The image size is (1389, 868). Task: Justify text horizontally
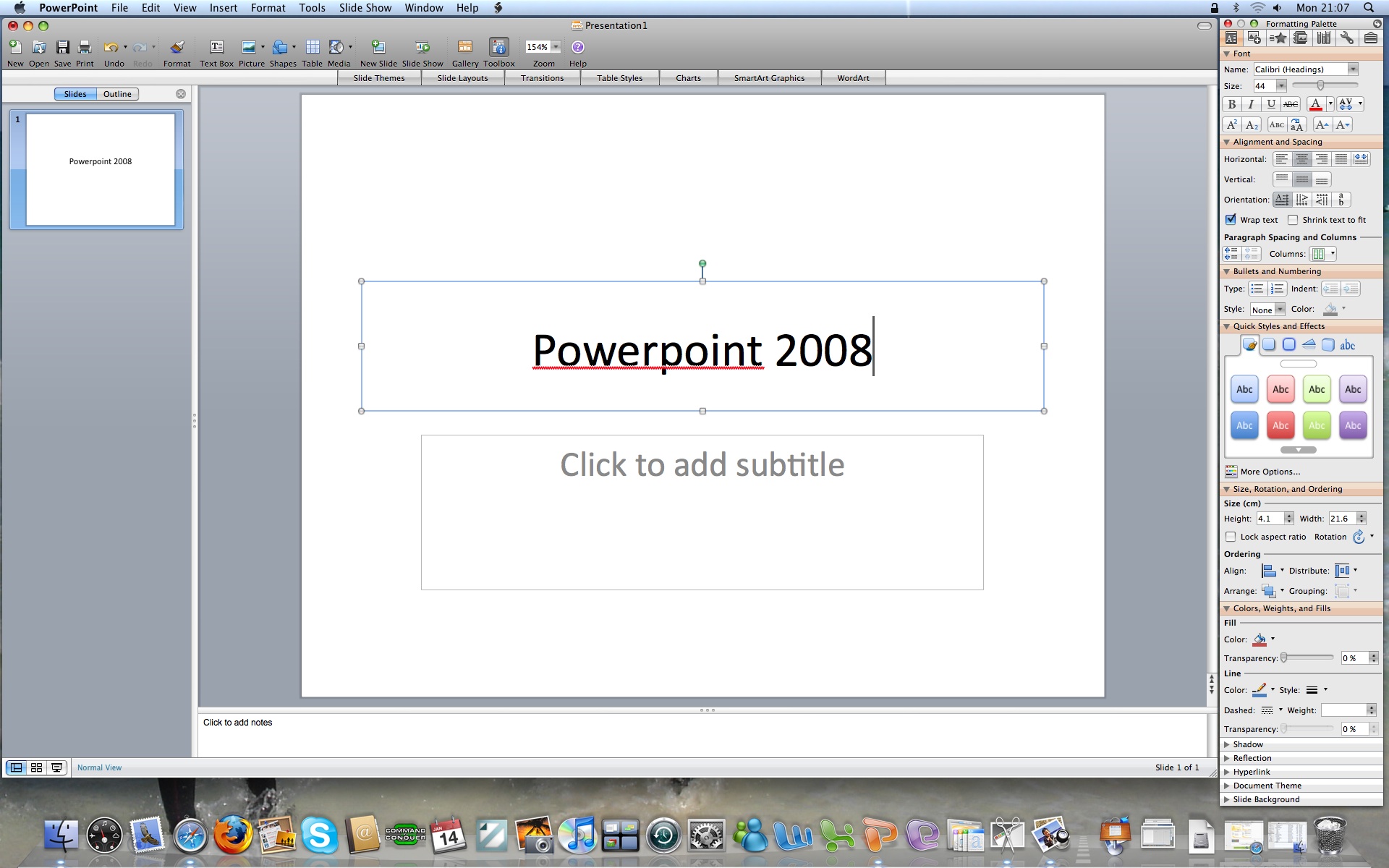pyautogui.click(x=1341, y=159)
